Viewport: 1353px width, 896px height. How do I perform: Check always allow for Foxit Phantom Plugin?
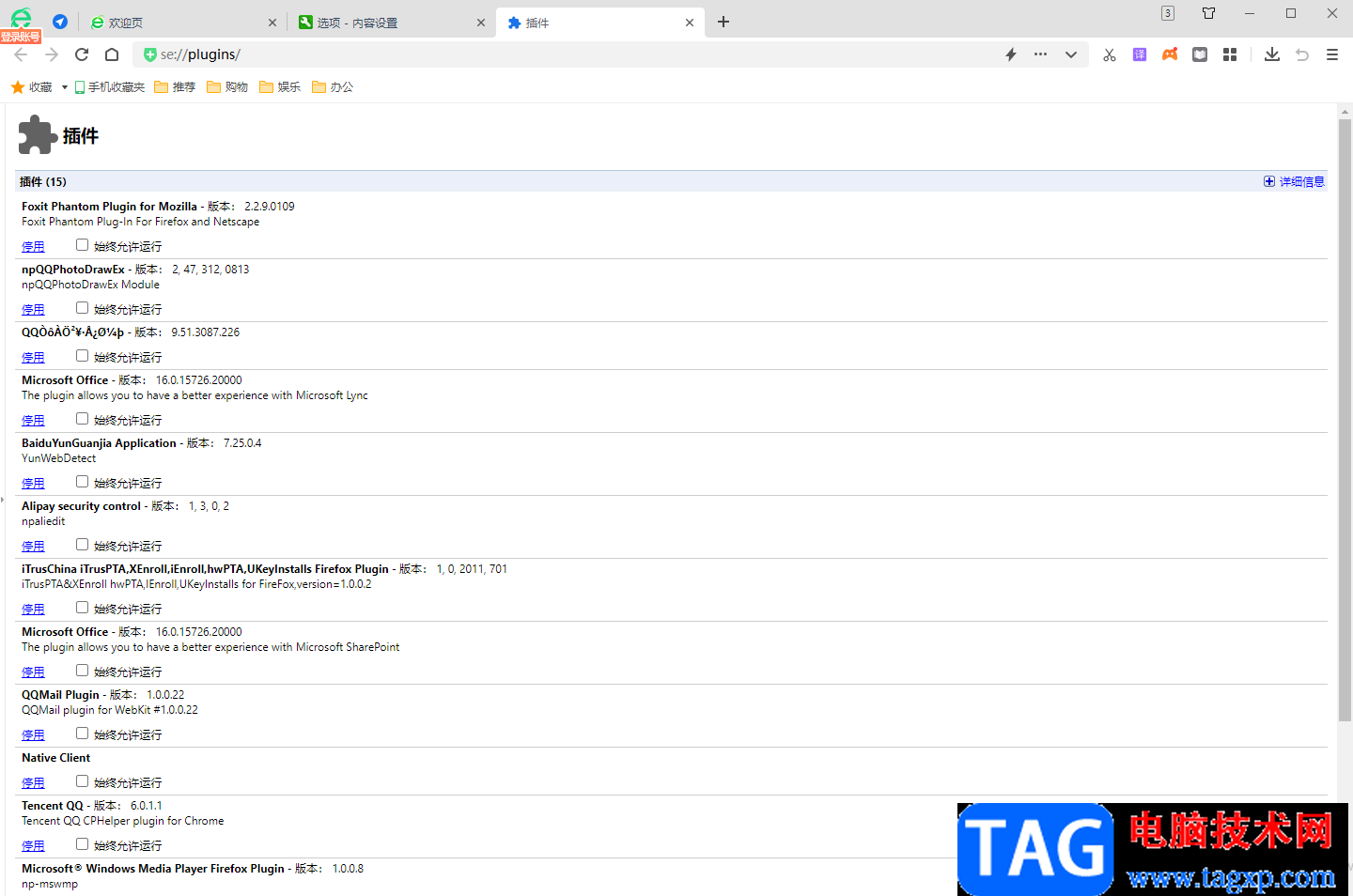[82, 245]
